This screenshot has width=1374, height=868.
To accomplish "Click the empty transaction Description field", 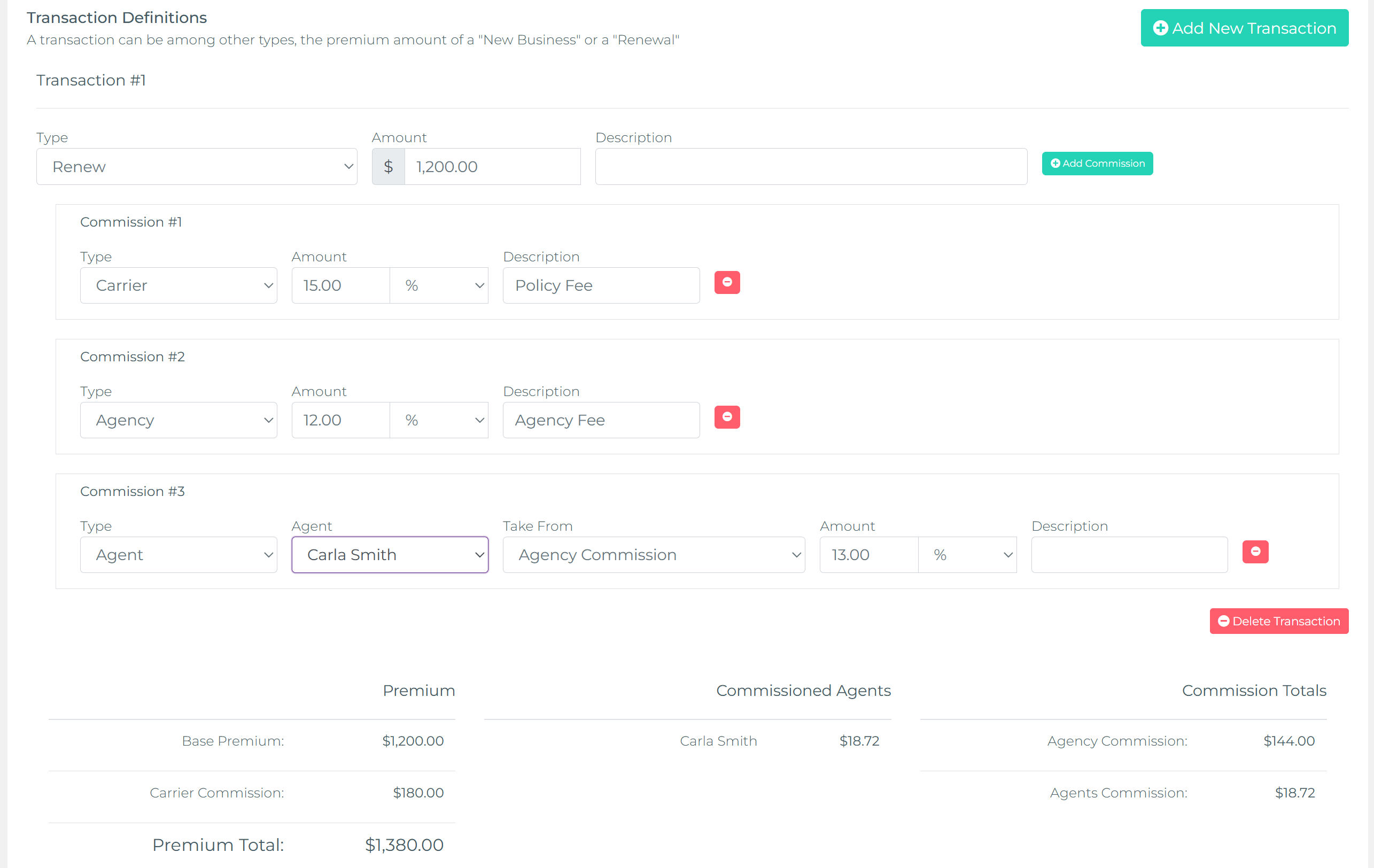I will (x=810, y=167).
